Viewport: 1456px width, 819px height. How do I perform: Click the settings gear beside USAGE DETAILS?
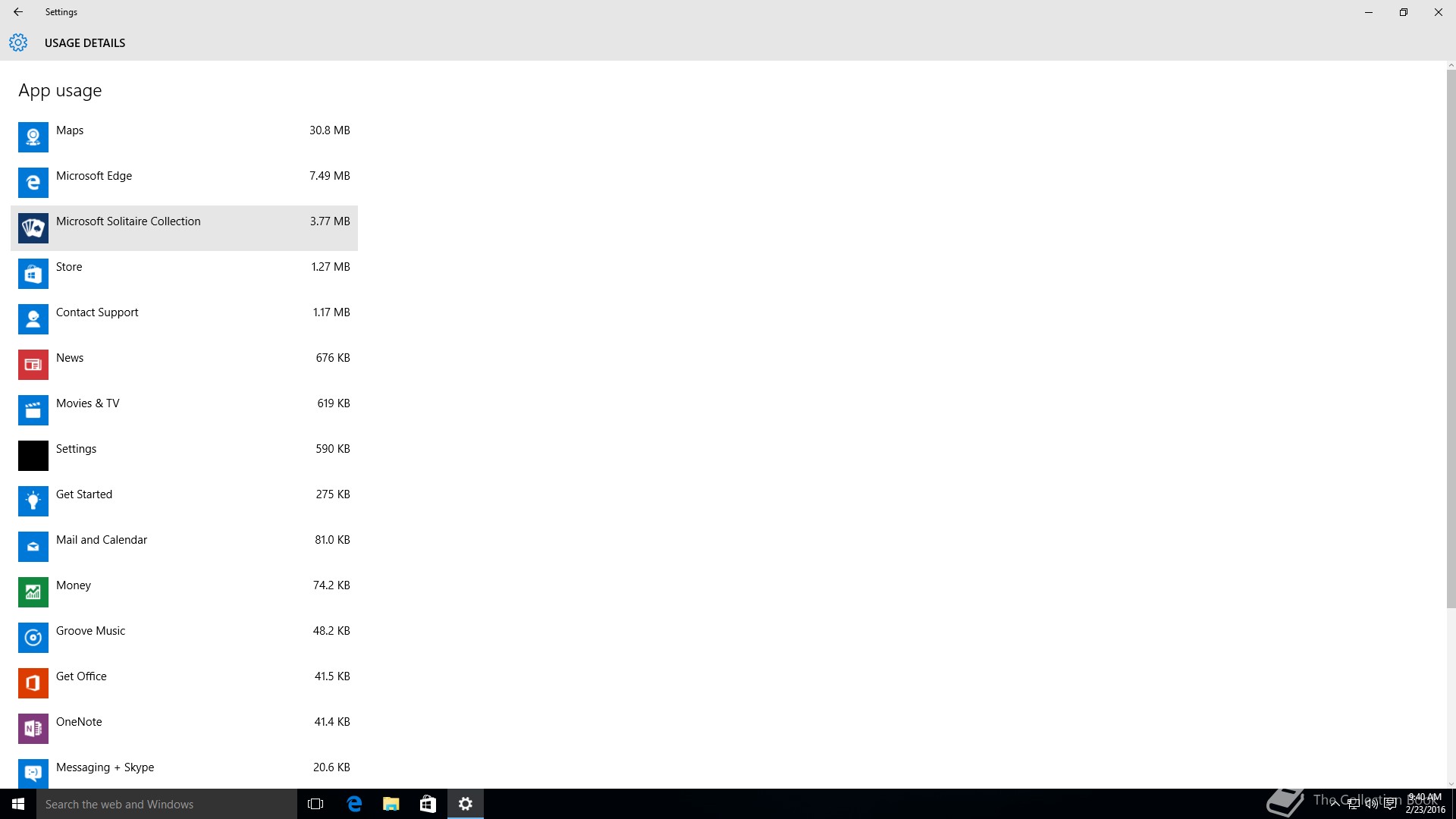tap(18, 42)
